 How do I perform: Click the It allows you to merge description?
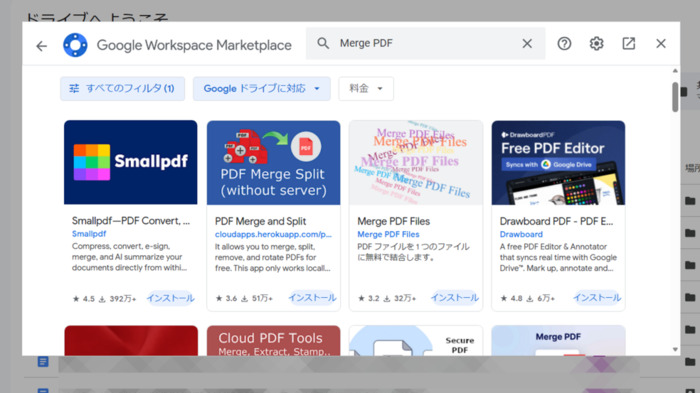pyautogui.click(x=273, y=257)
